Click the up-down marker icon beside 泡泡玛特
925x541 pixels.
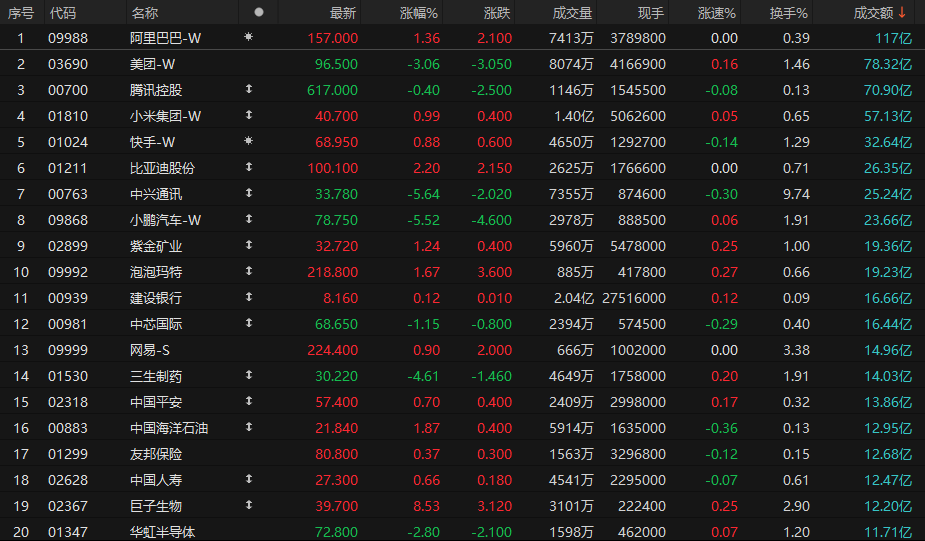click(x=249, y=270)
